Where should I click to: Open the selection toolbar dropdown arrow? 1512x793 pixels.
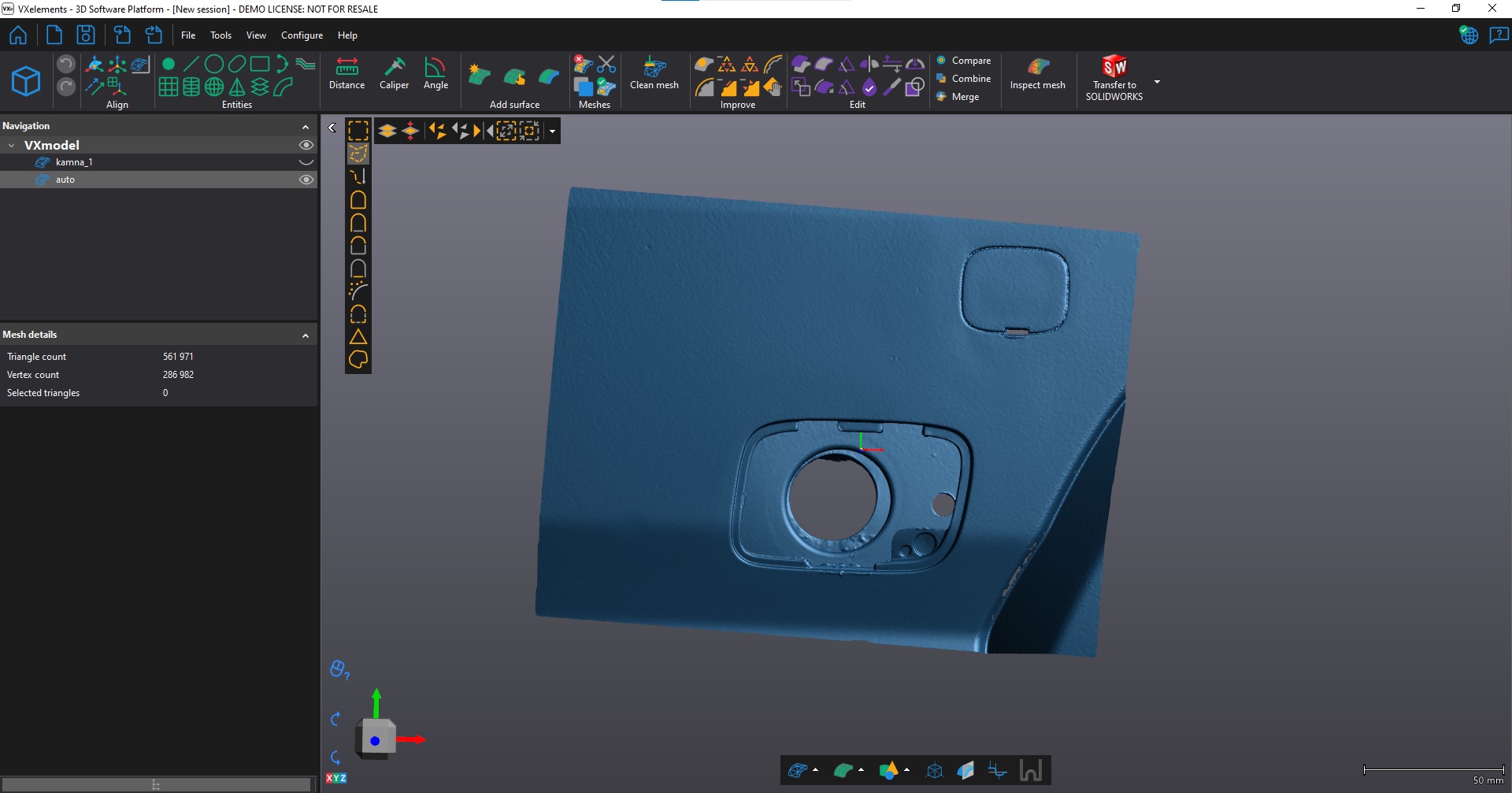pyautogui.click(x=552, y=132)
